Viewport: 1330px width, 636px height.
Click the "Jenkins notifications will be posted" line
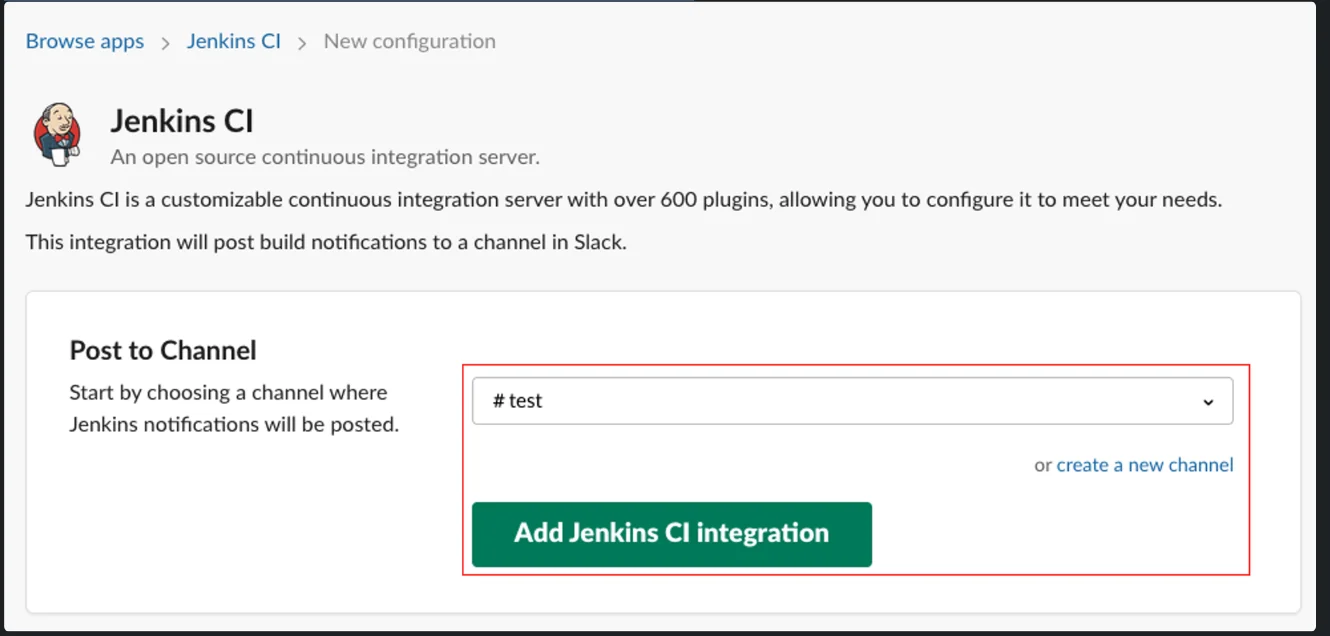coord(234,424)
